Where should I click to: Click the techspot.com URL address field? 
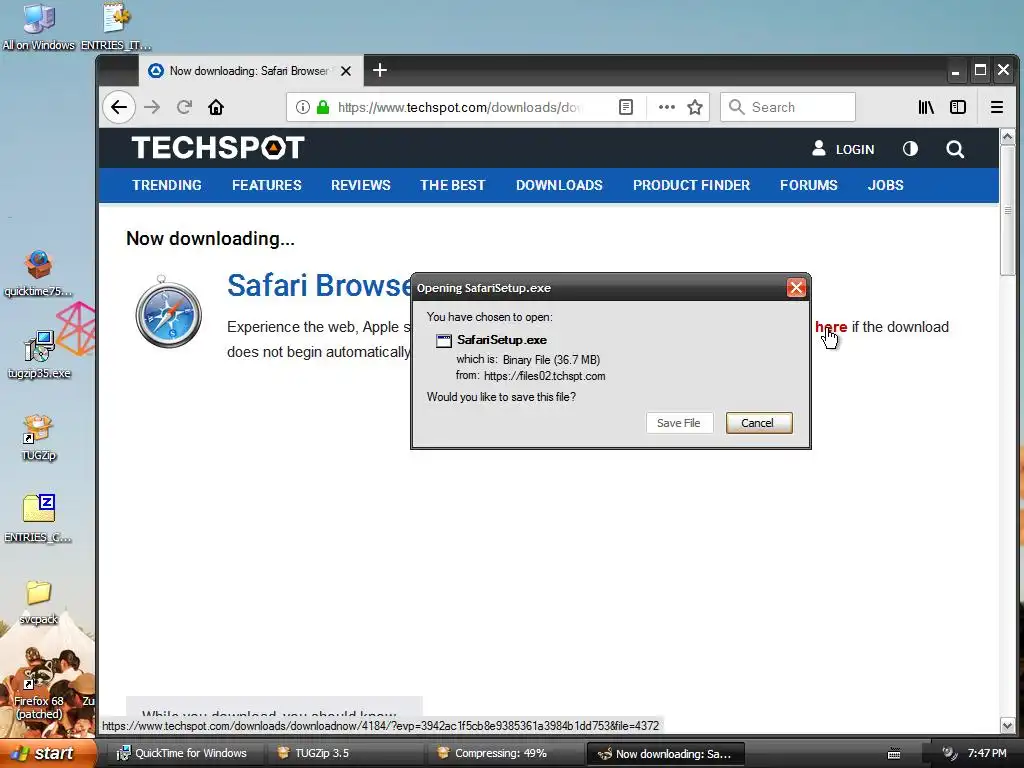[460, 107]
